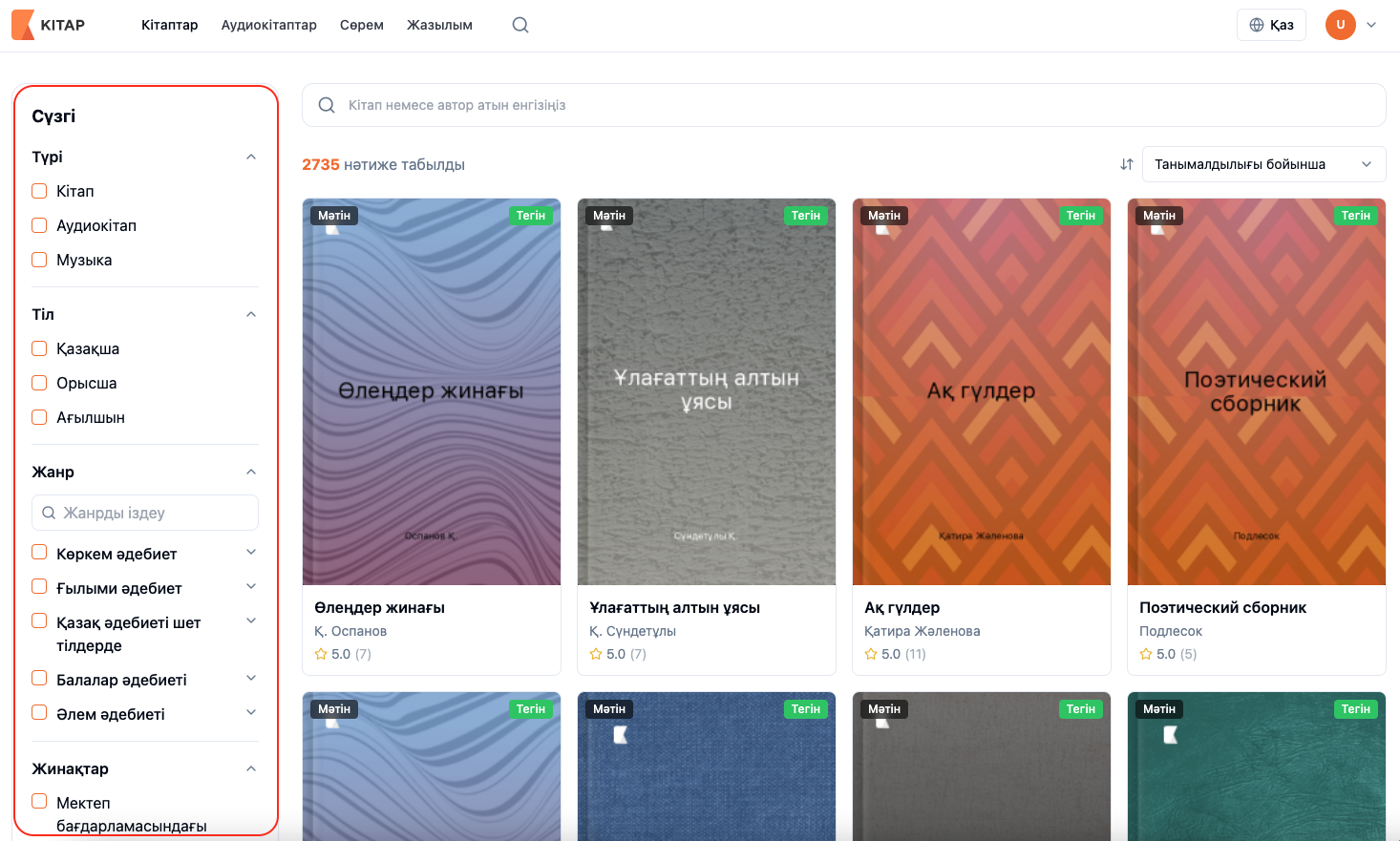
Task: Open the Ұлағаттың алтын ұясы cover thumbnail
Action: coord(707,391)
